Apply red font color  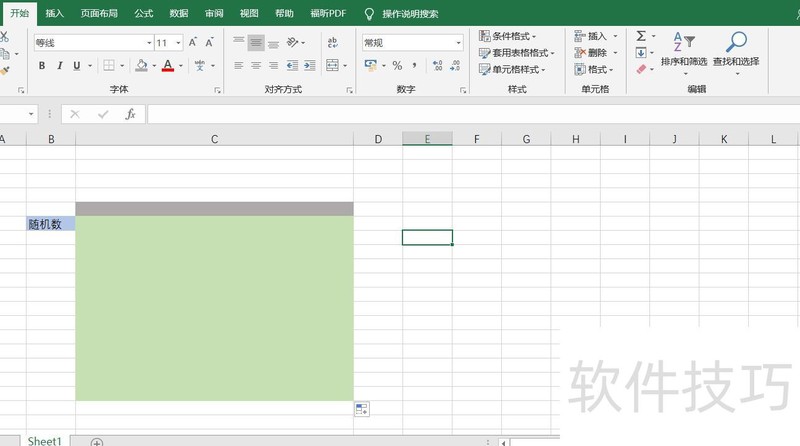pyautogui.click(x=168, y=65)
